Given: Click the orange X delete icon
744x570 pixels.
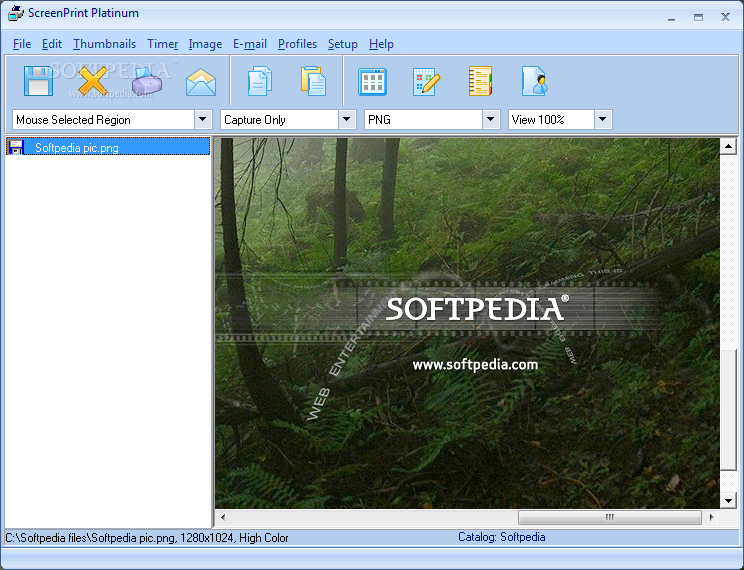Looking at the screenshot, I should [x=93, y=81].
